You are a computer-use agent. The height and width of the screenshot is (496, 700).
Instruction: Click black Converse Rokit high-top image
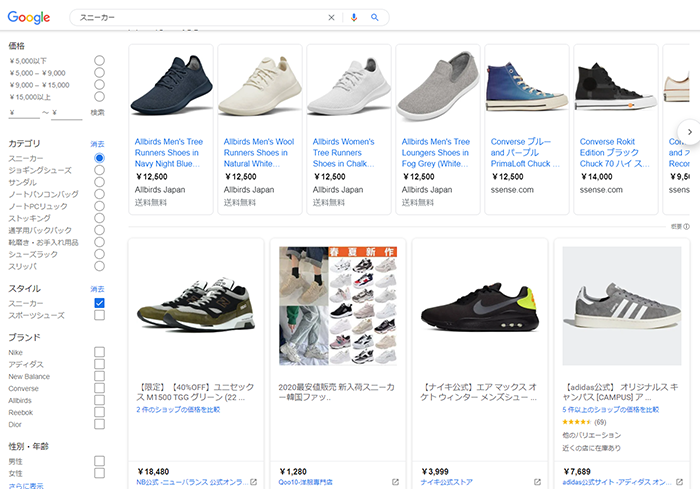[x=616, y=87]
